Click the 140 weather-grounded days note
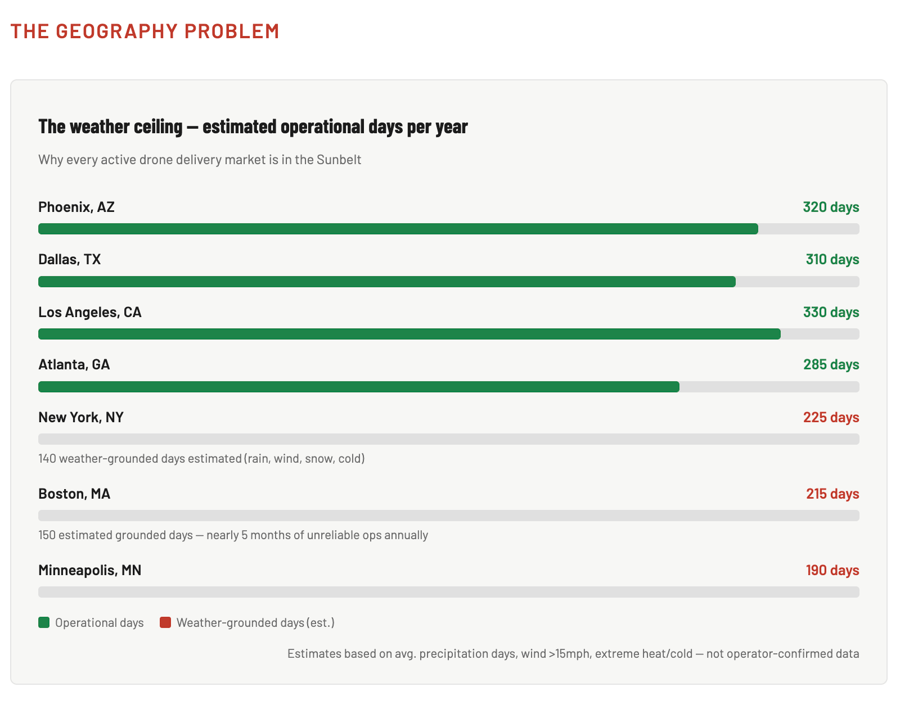 pos(201,458)
